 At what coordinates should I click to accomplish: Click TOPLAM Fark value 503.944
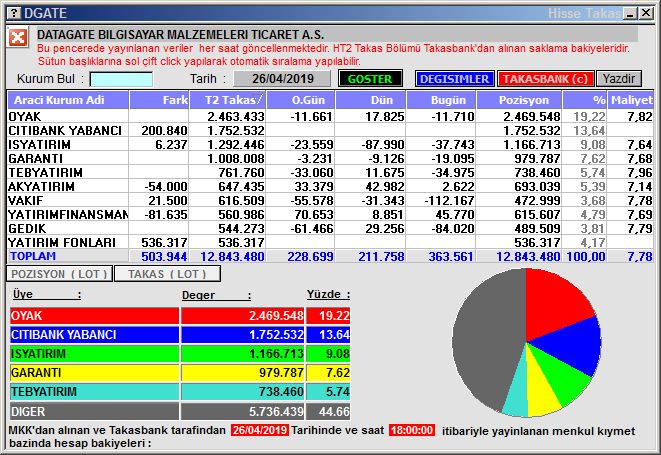[164, 256]
